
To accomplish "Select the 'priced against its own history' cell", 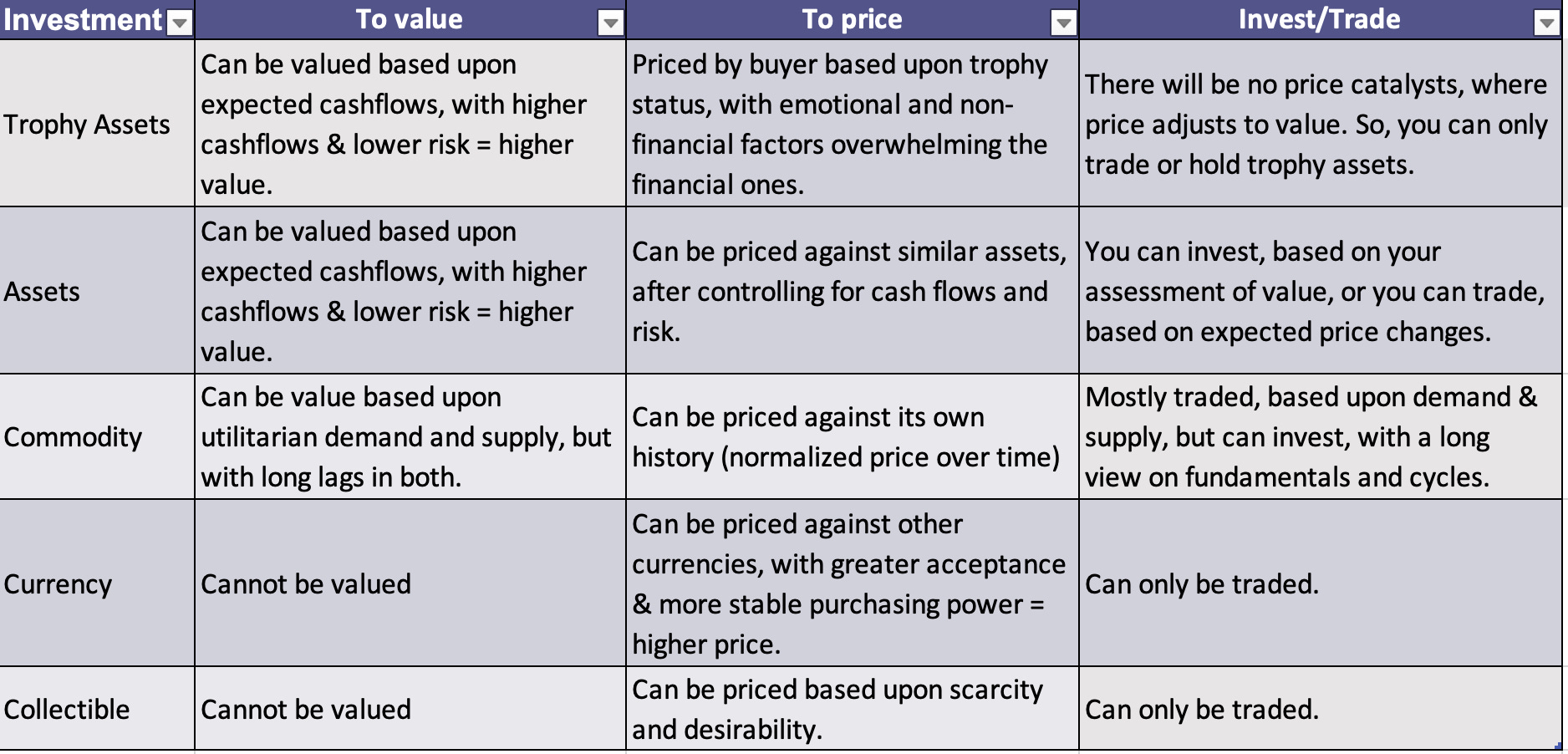I will pos(853,436).
